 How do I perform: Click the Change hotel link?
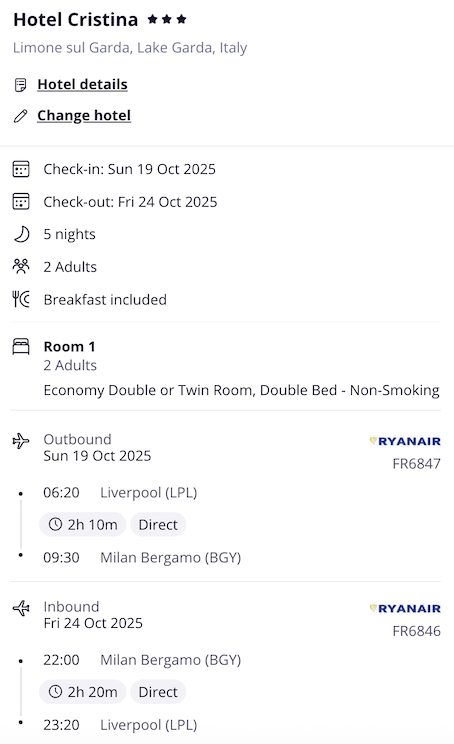coord(84,116)
